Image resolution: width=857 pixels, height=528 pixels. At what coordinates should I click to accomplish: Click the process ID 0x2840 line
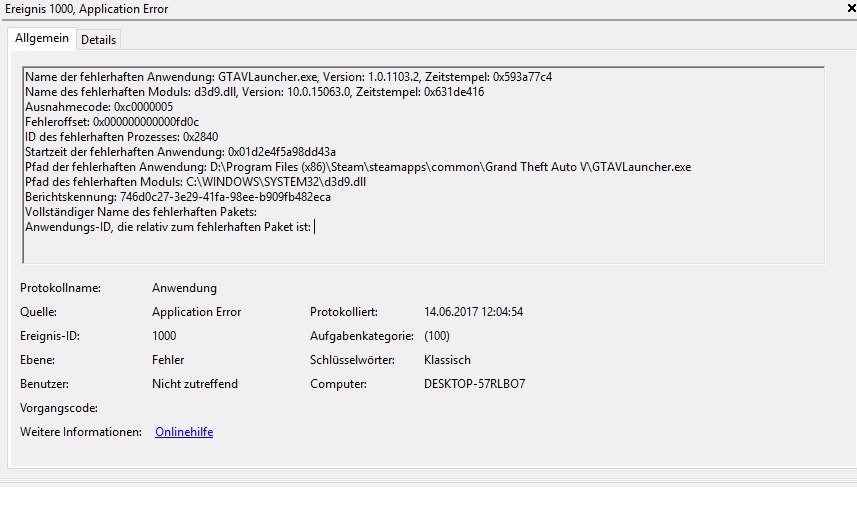tap(122, 137)
